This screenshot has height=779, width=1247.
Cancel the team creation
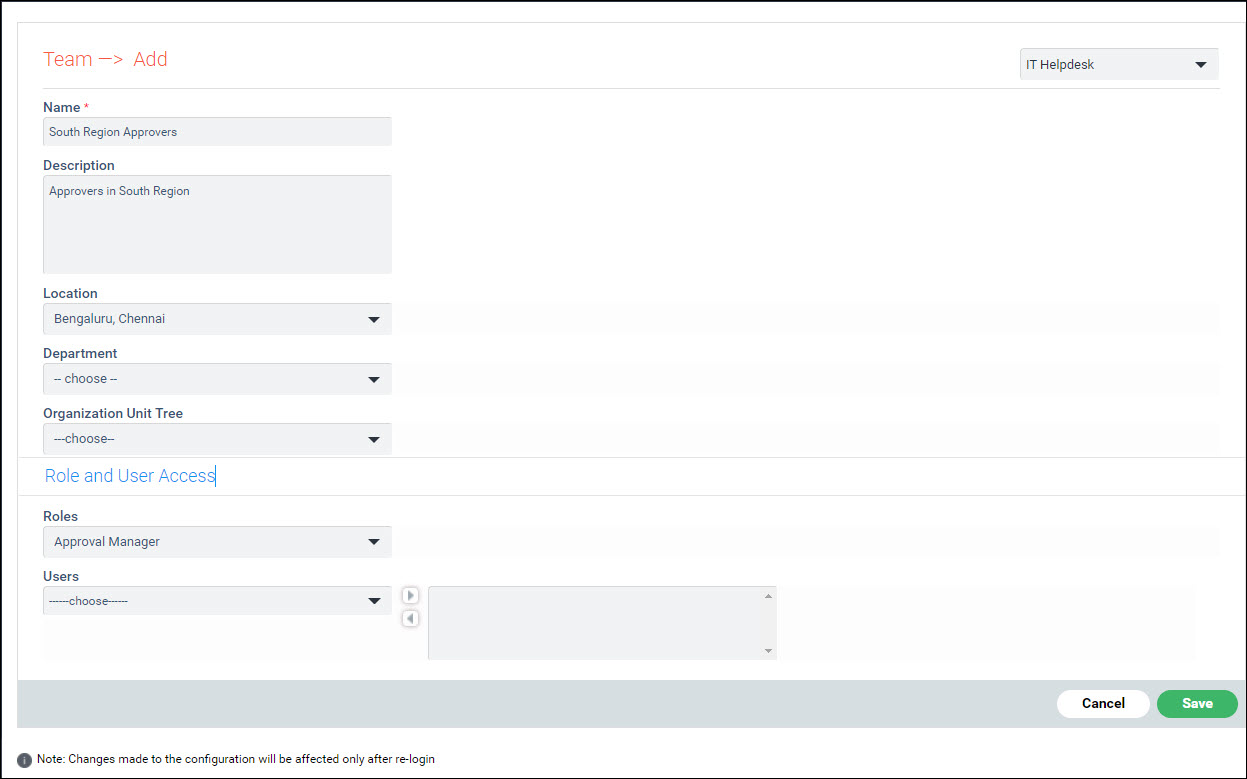(x=1103, y=703)
